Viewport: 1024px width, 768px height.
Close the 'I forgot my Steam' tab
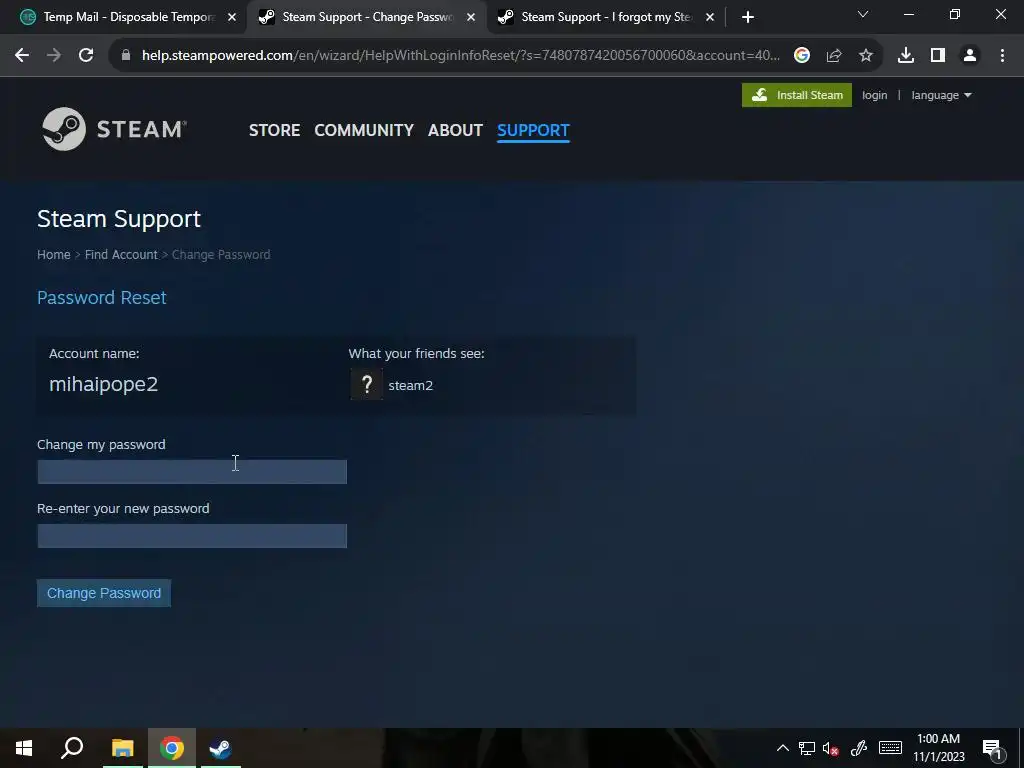[x=710, y=17]
